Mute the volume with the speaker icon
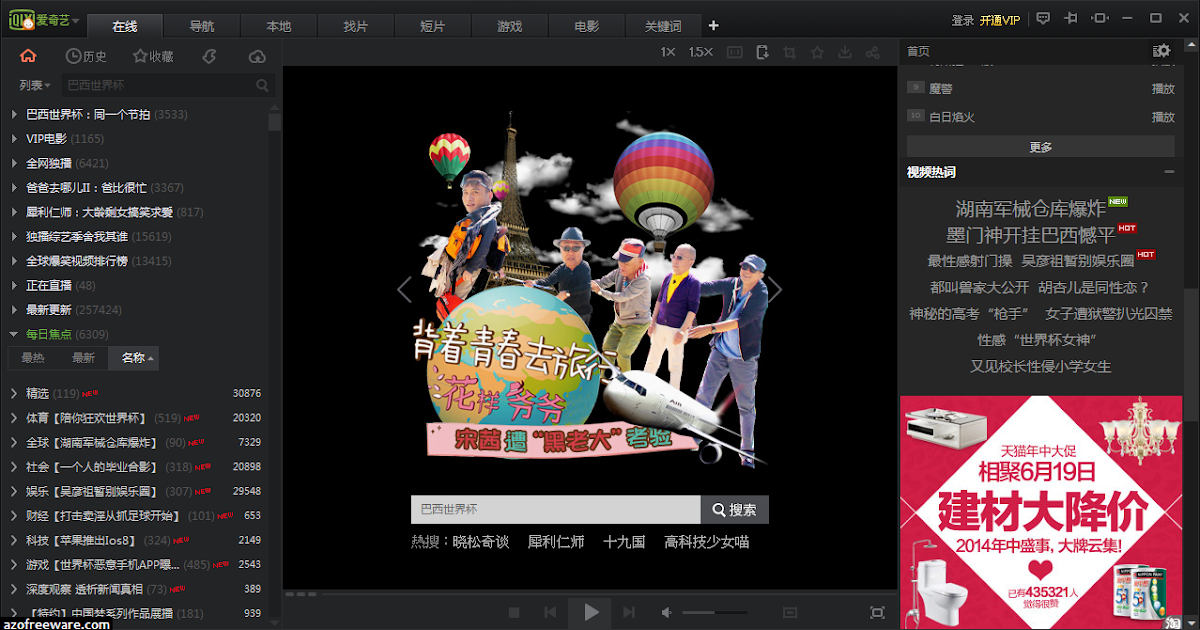This screenshot has width=1200, height=630. pos(665,612)
